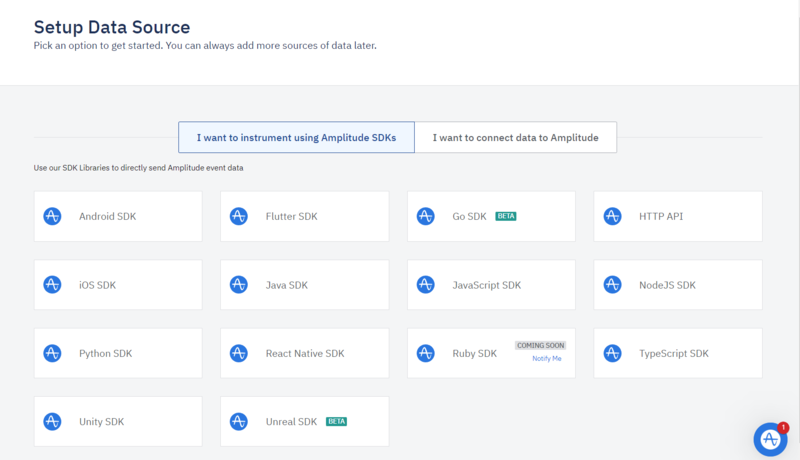Click the iOS SDK Amplitude icon
800x460 pixels.
pos(53,285)
